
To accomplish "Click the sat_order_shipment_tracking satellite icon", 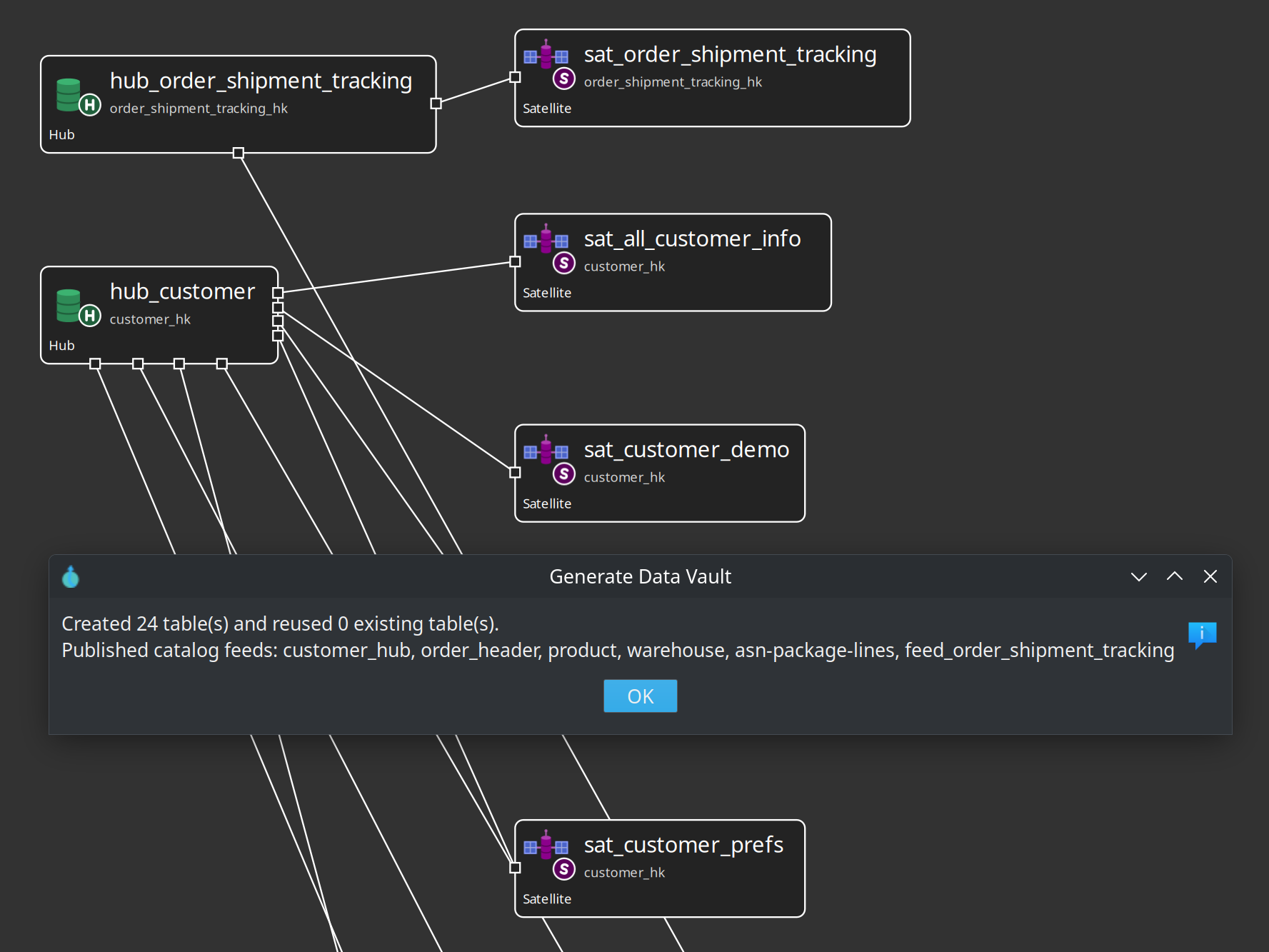I will coord(549,64).
